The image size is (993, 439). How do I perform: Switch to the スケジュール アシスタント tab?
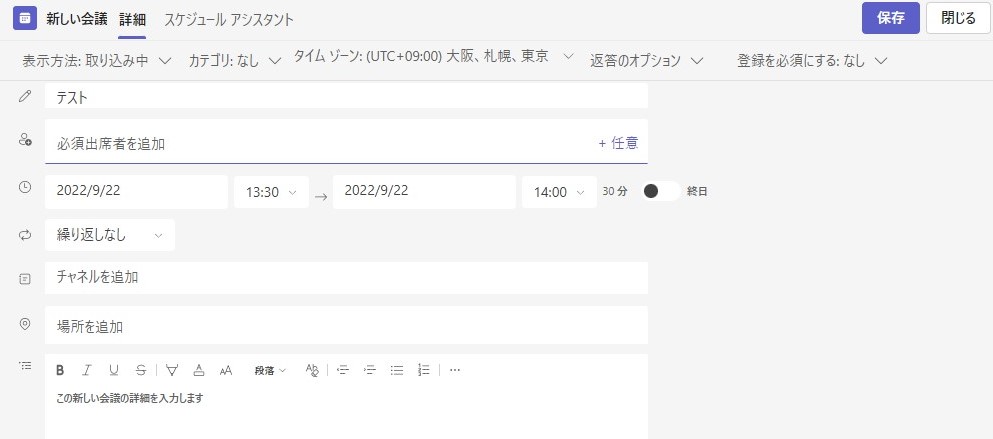click(x=229, y=19)
